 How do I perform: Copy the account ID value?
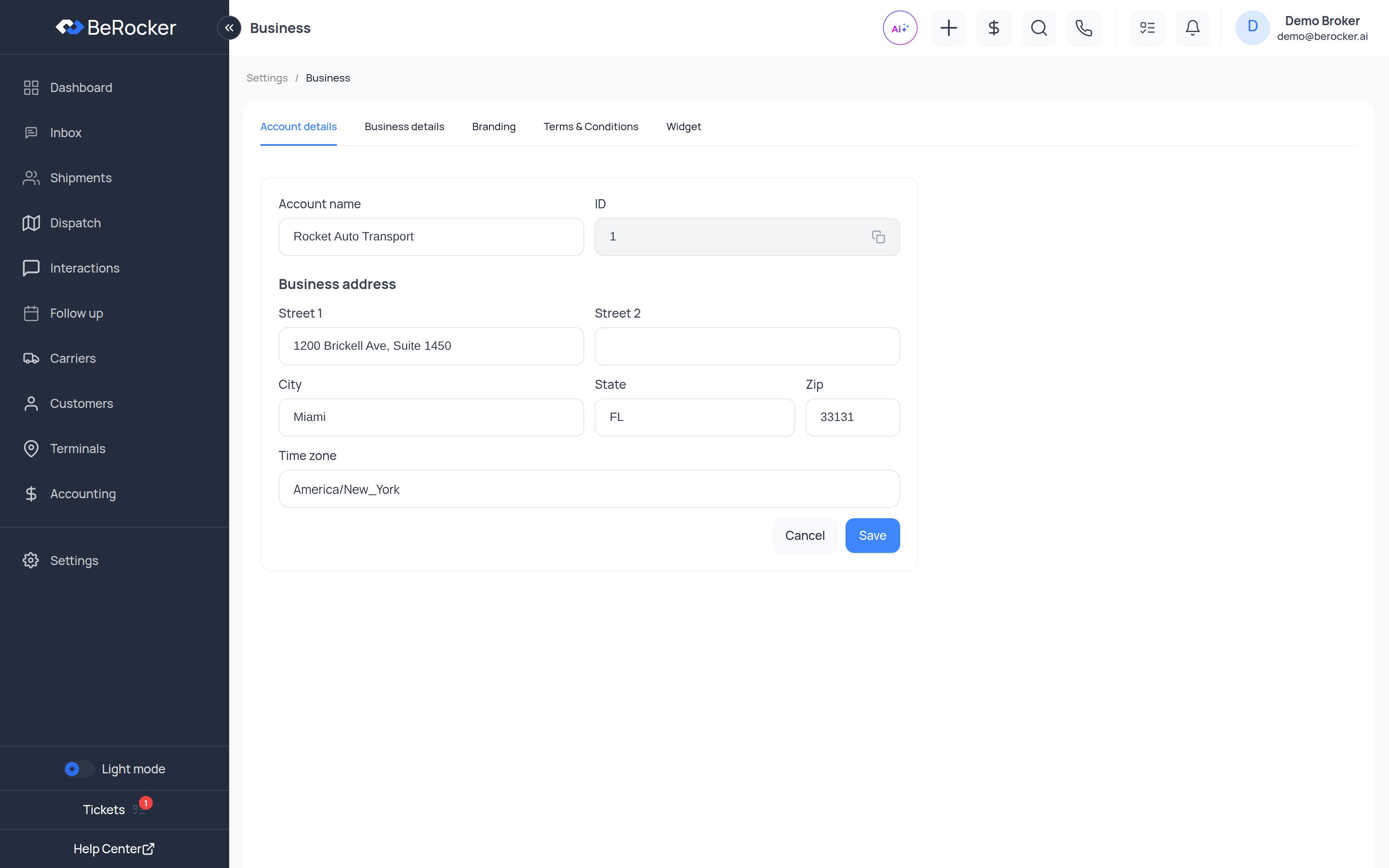tap(878, 237)
